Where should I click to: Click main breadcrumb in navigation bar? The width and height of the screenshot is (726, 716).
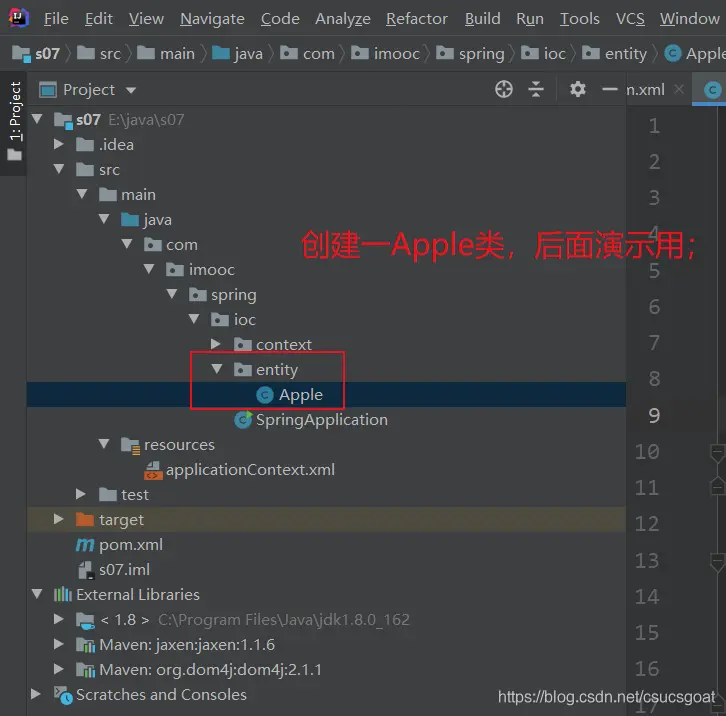166,54
